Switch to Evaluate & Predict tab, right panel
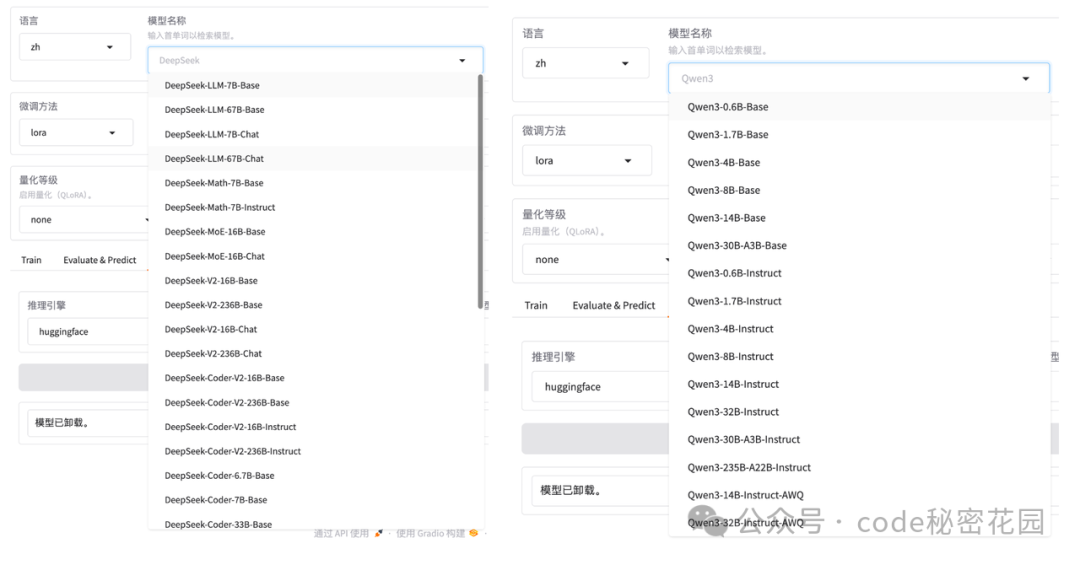The height and width of the screenshot is (565, 1080). click(x=614, y=305)
